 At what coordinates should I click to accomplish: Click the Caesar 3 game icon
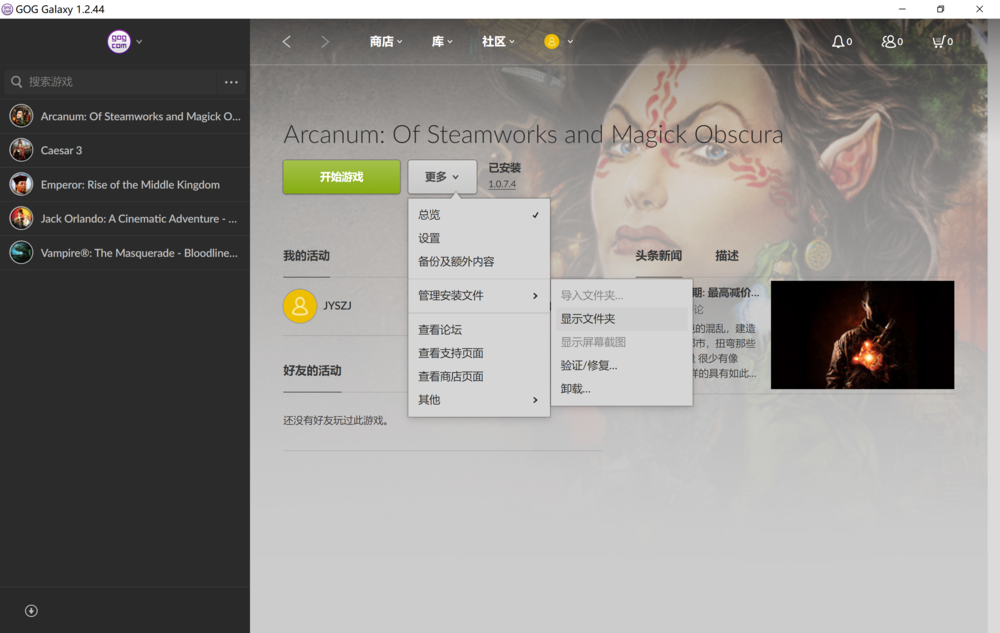point(21,150)
